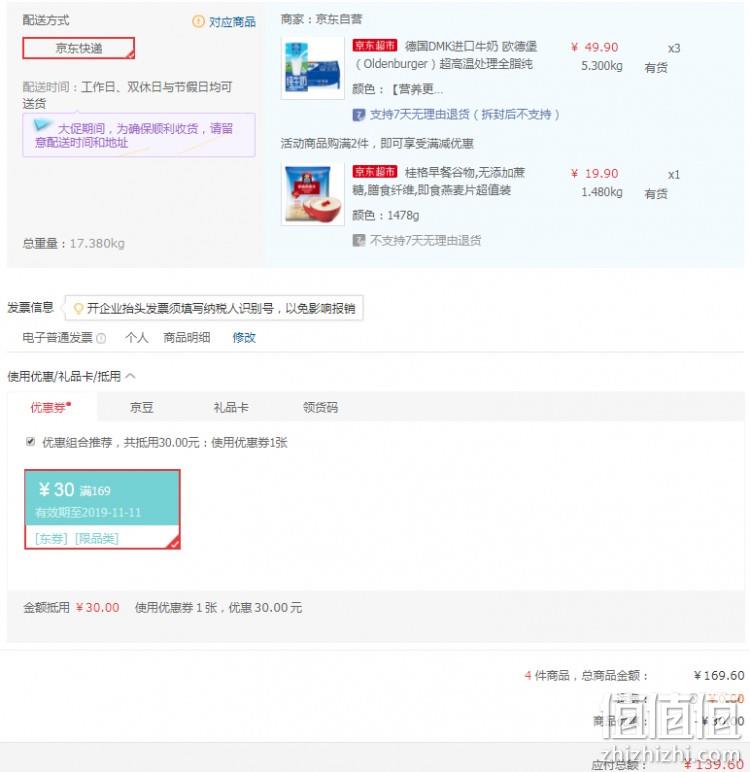Click the ¥169.60 total goods amount
750x772 pixels.
tap(718, 676)
